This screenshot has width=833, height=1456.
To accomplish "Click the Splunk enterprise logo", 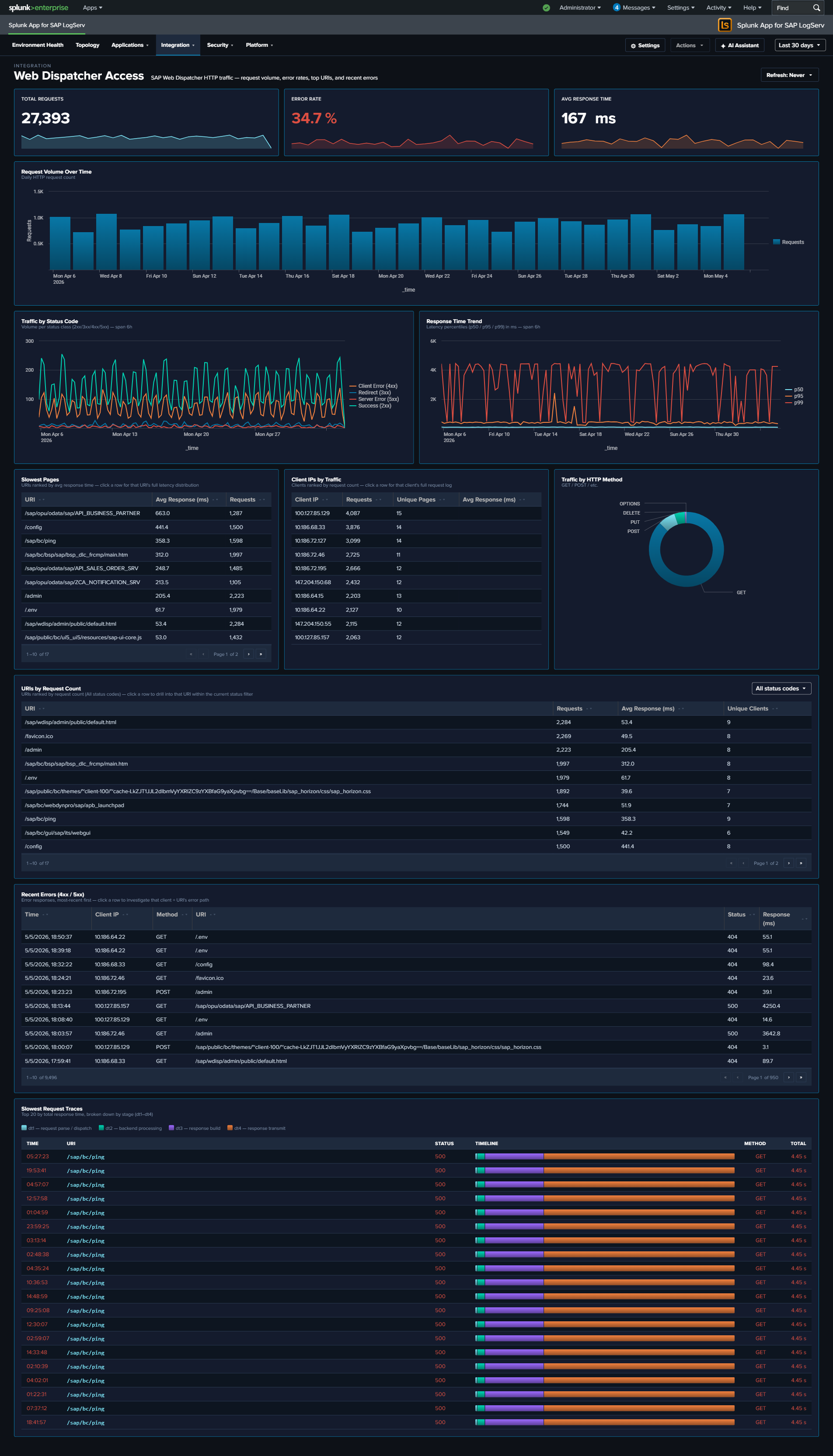I will pyautogui.click(x=38, y=7).
